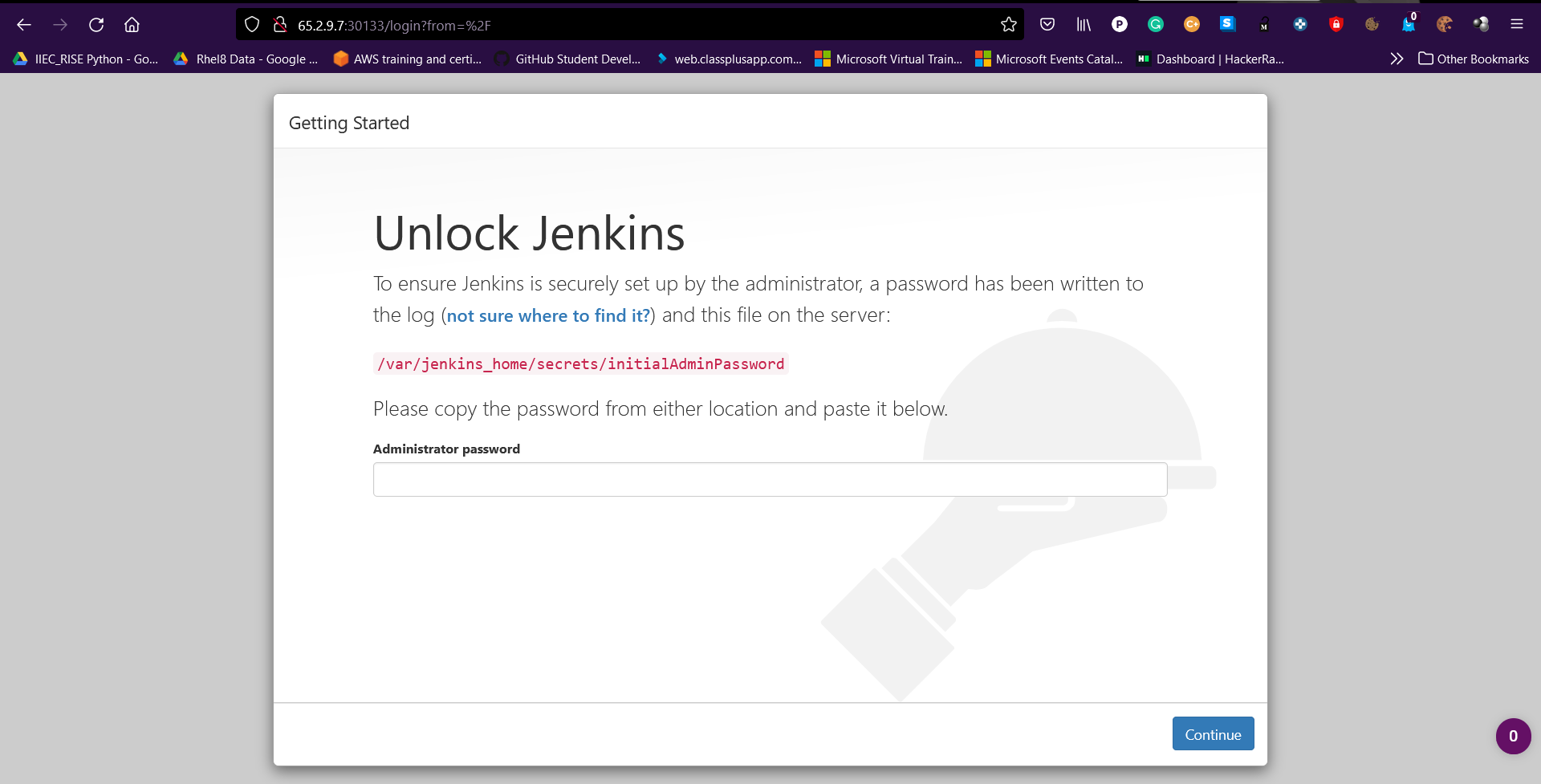Click the purple round counter badge
This screenshot has width=1541, height=784.
[x=1513, y=736]
